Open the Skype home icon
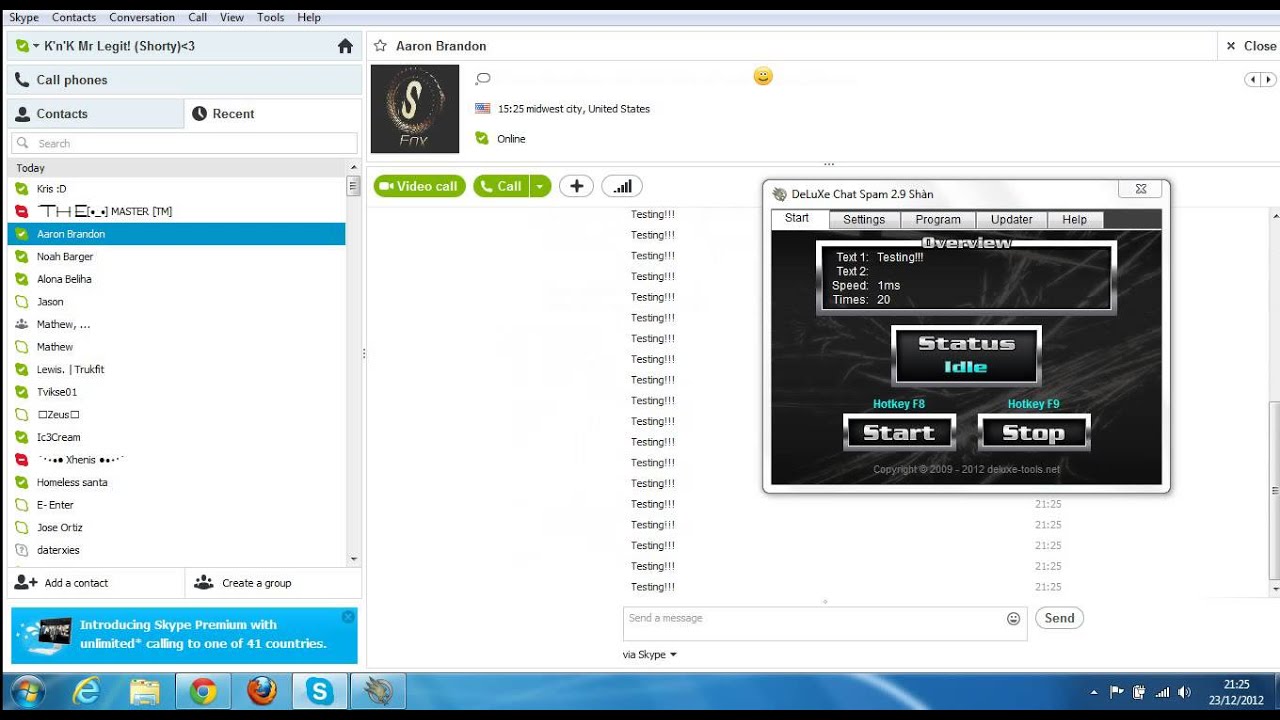 (345, 46)
